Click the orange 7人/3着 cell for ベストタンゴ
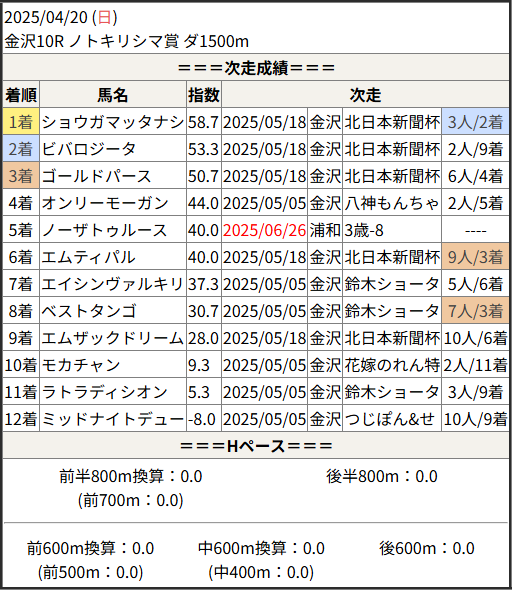Screen dimensions: 512x590 pos(475,311)
